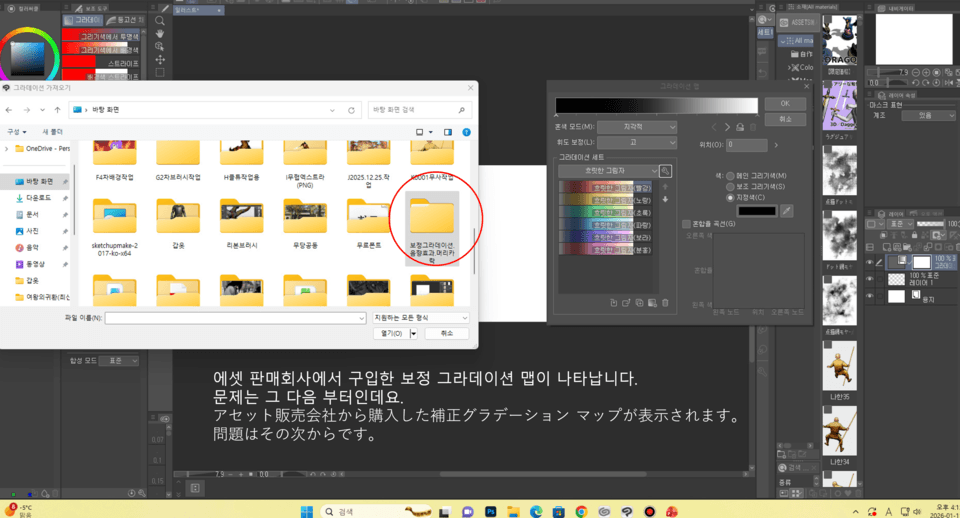Viewport: 960px width, 518px height.
Task: Open the 구성 organize menu
Action: point(17,132)
